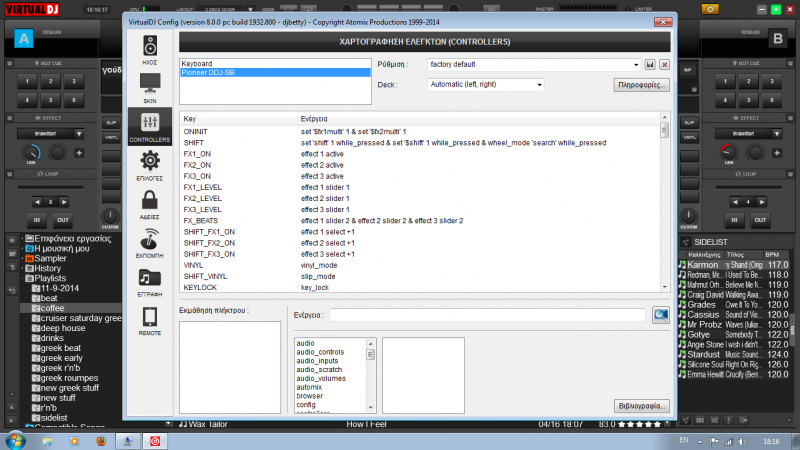Open the ΑΔΕΙΕΣ padlock section

[x=150, y=203]
